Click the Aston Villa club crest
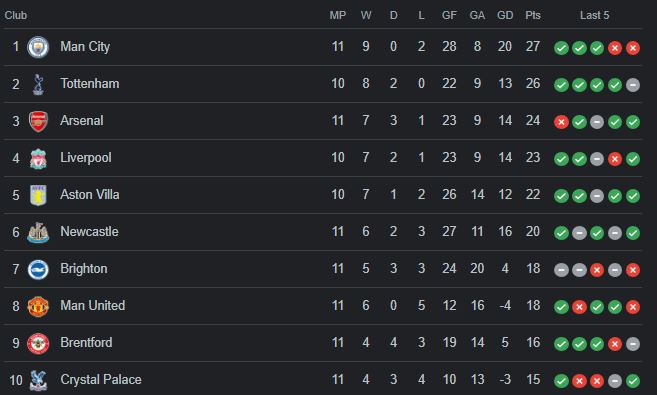657x395 pixels. [38, 195]
